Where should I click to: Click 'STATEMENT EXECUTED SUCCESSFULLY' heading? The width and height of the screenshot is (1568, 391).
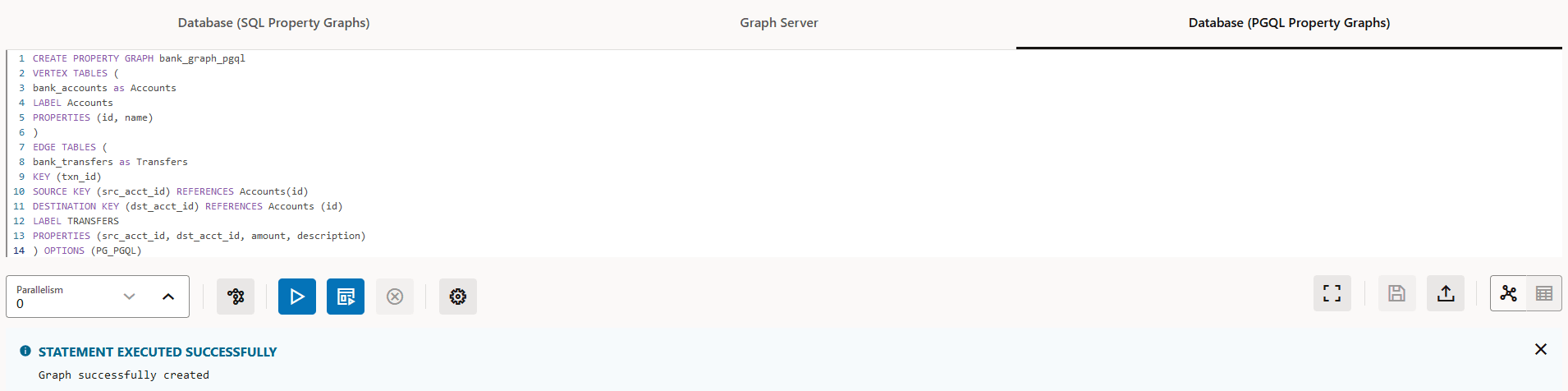pos(158,352)
